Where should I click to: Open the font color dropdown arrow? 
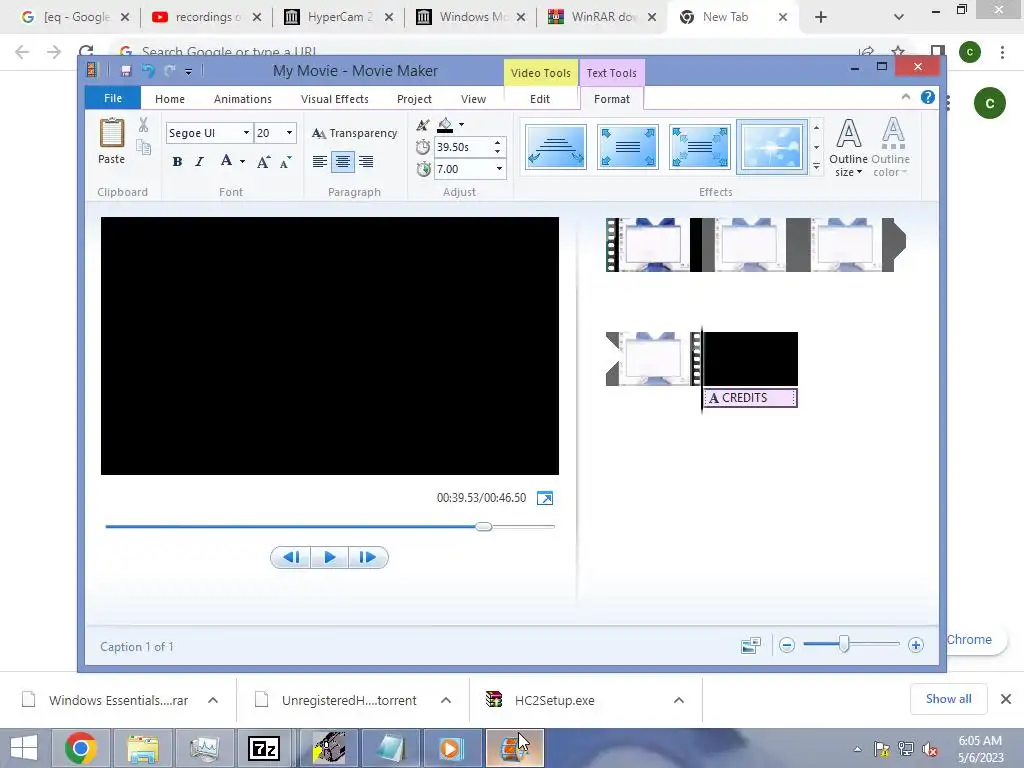click(242, 161)
